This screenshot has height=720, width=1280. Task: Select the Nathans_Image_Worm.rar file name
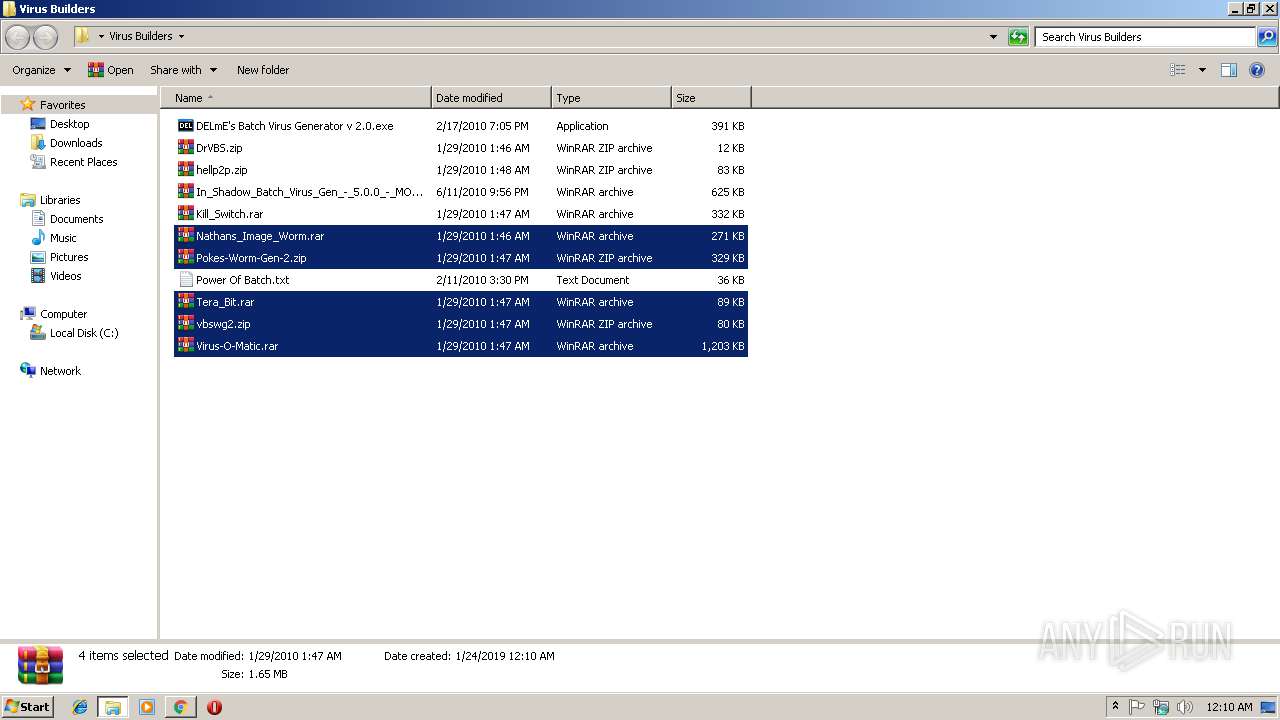[x=260, y=236]
